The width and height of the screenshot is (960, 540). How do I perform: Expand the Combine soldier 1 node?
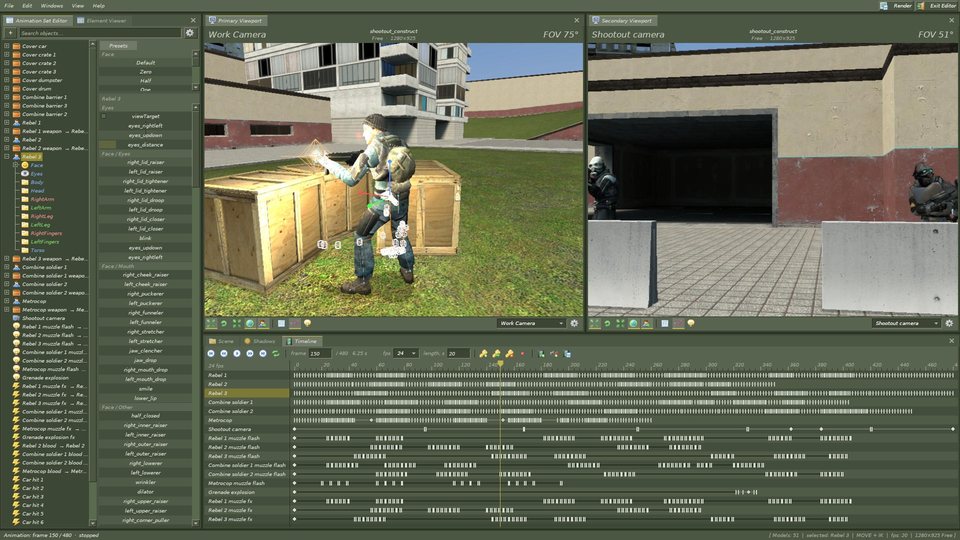(x=7, y=267)
